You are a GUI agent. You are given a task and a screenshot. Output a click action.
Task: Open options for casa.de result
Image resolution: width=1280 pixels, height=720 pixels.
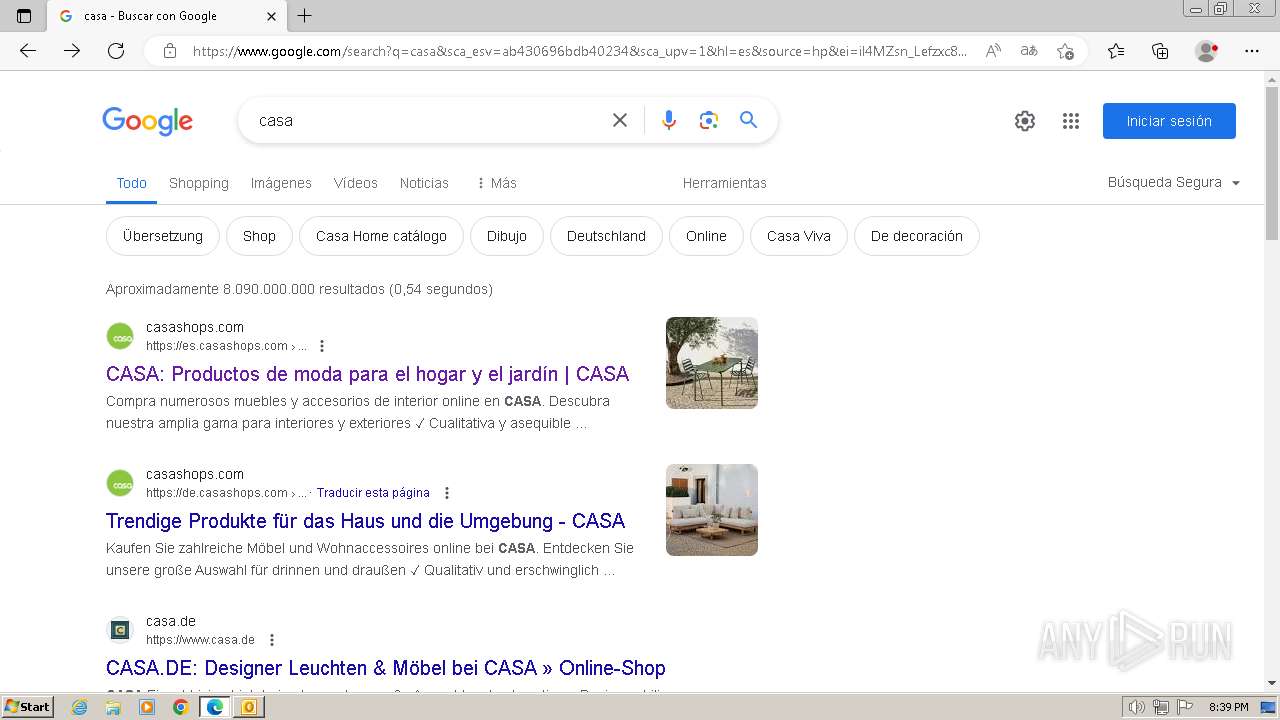tap(272, 640)
